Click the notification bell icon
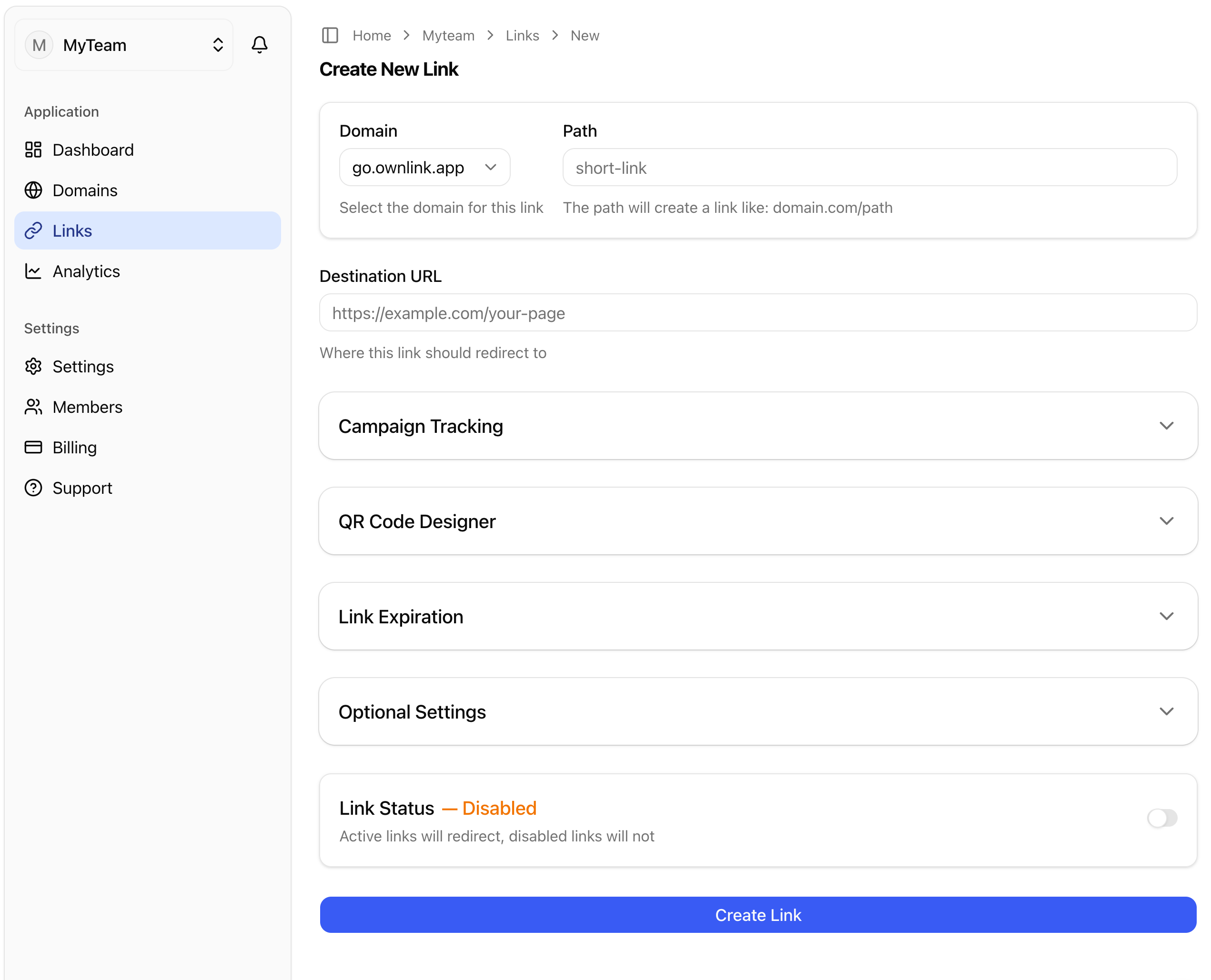1211x980 pixels. click(259, 45)
